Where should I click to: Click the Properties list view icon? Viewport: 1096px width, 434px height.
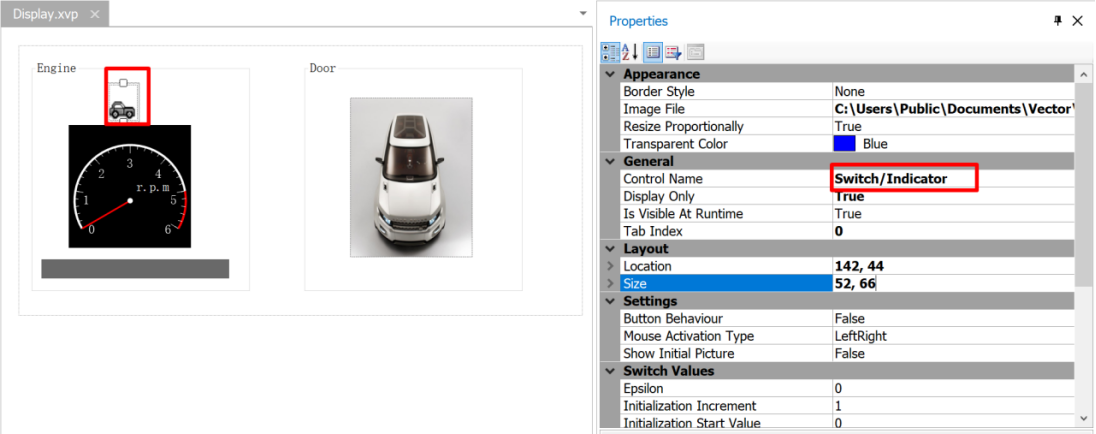(653, 52)
